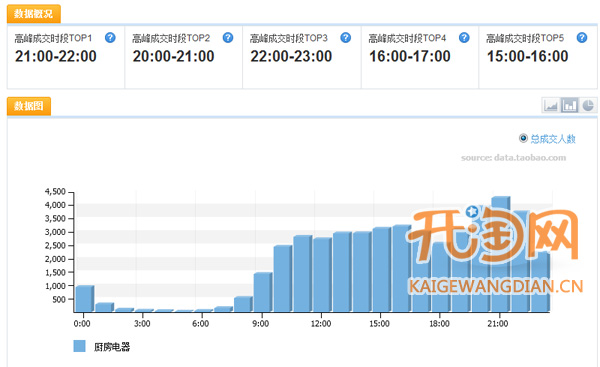Click the 厨房电器 legend label
The height and width of the screenshot is (367, 600).
[x=112, y=347]
